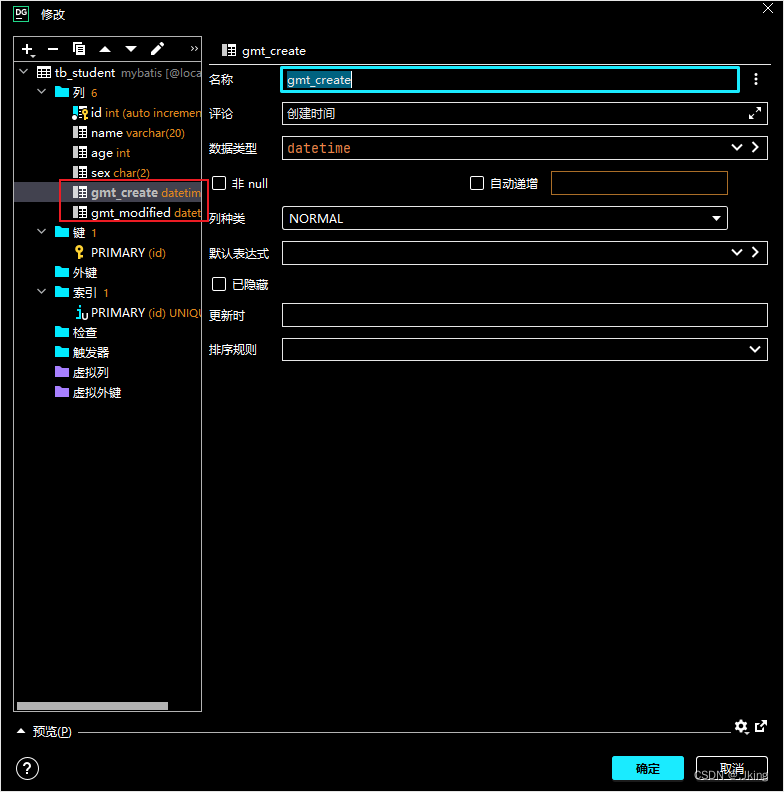This screenshot has height=792, width=784.
Task: Expand the comment field with the expand icon
Action: pyautogui.click(x=755, y=114)
